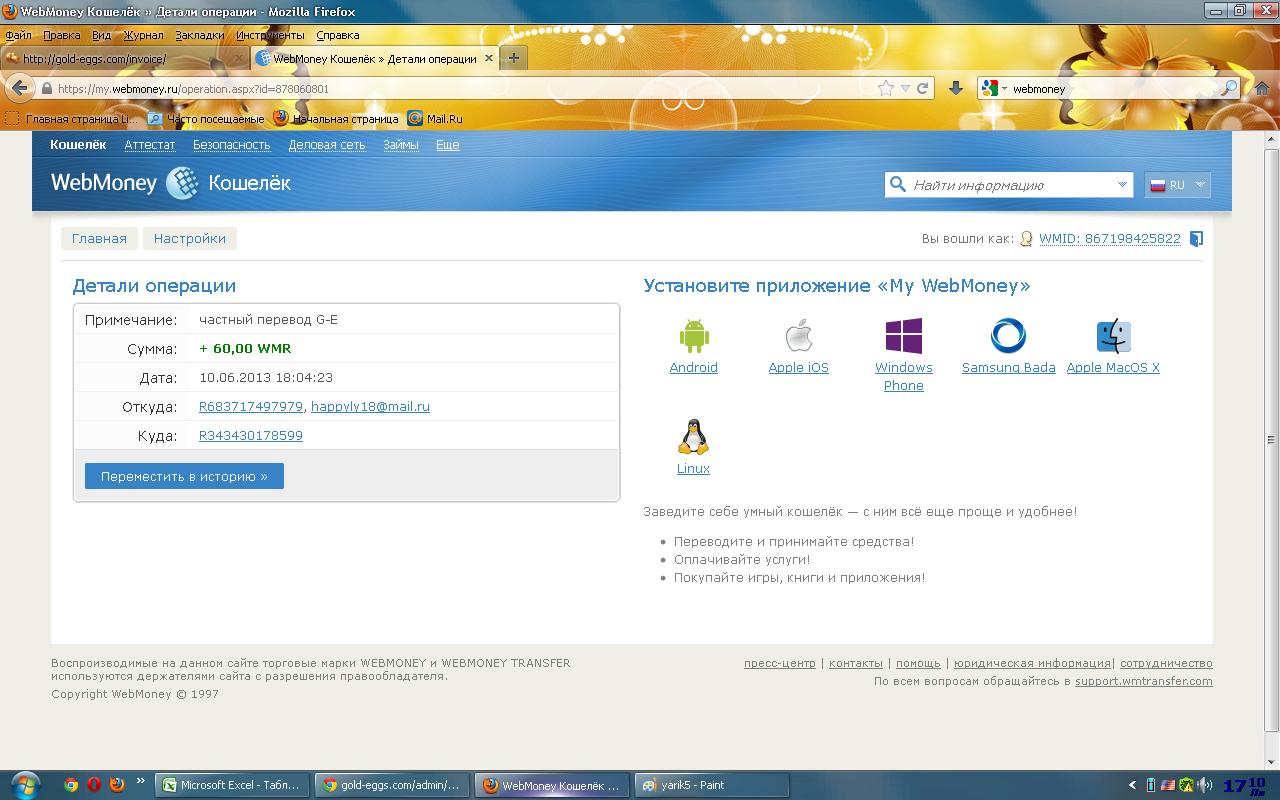Open the Инструменты menu
This screenshot has height=800, width=1280.
(270, 35)
